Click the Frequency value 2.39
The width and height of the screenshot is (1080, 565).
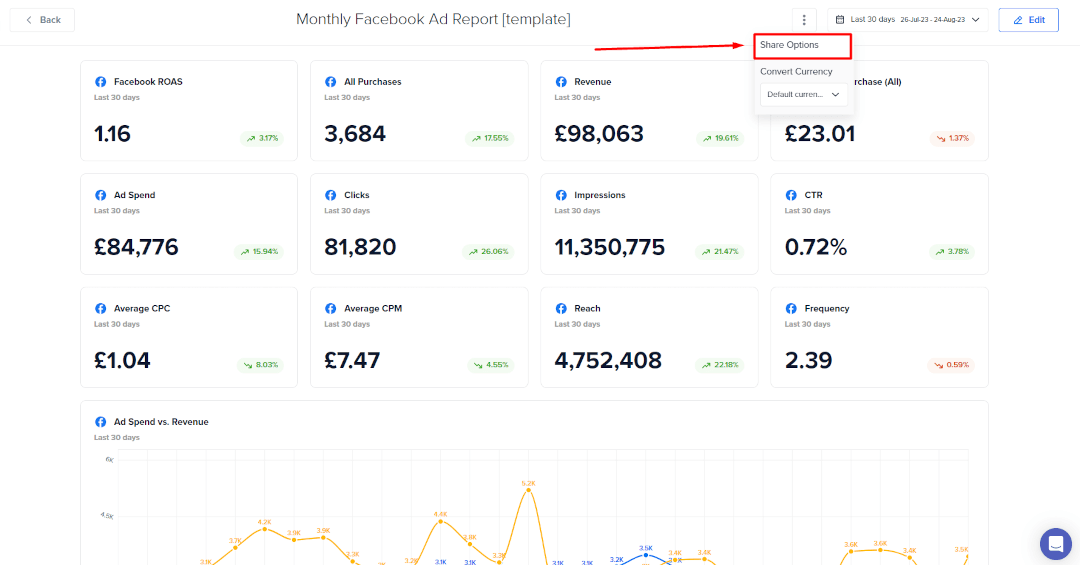[x=809, y=360]
